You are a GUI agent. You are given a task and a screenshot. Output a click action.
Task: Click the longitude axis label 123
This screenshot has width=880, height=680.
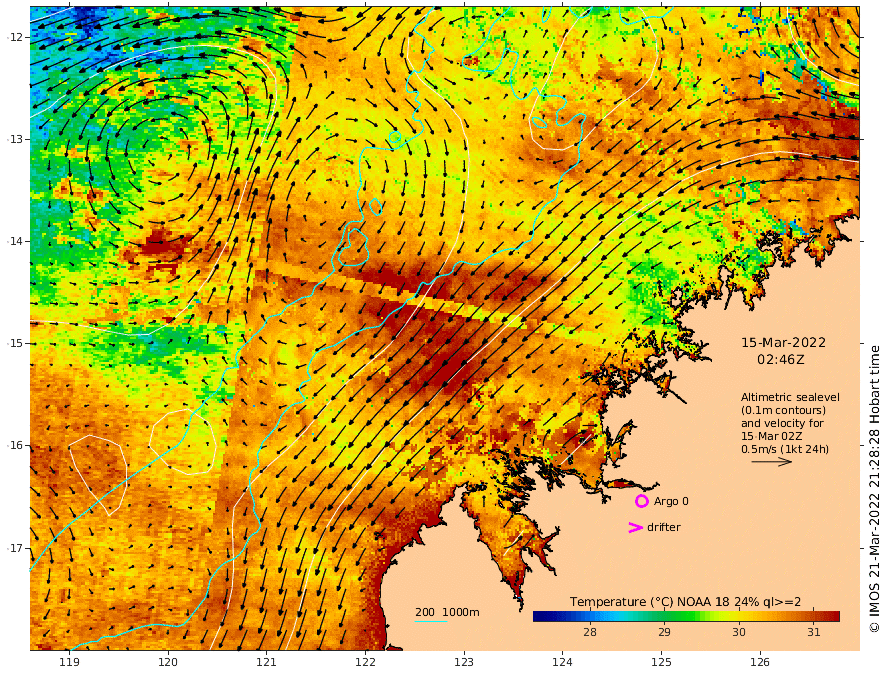tap(464, 663)
